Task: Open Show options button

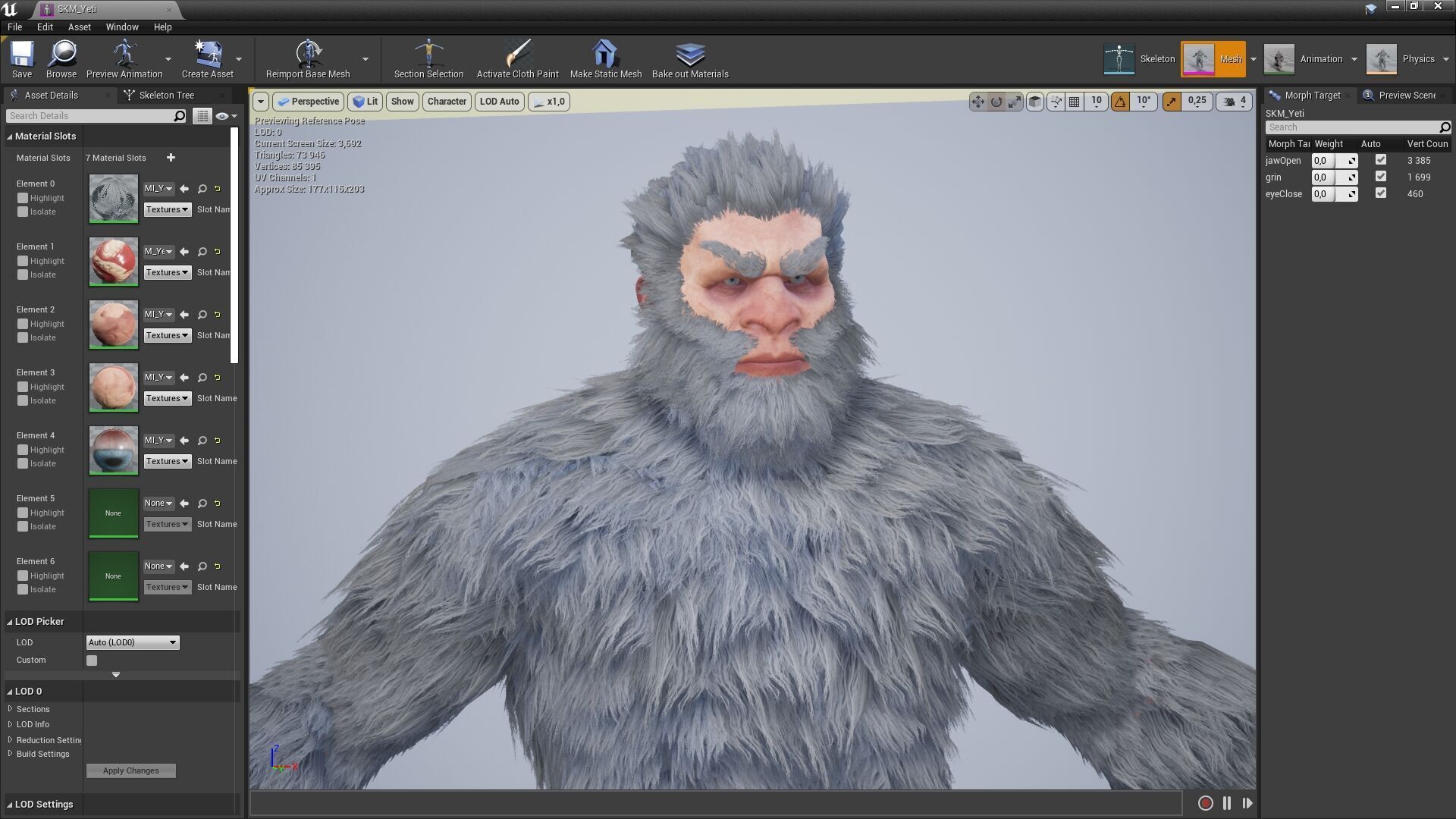Action: click(x=402, y=102)
